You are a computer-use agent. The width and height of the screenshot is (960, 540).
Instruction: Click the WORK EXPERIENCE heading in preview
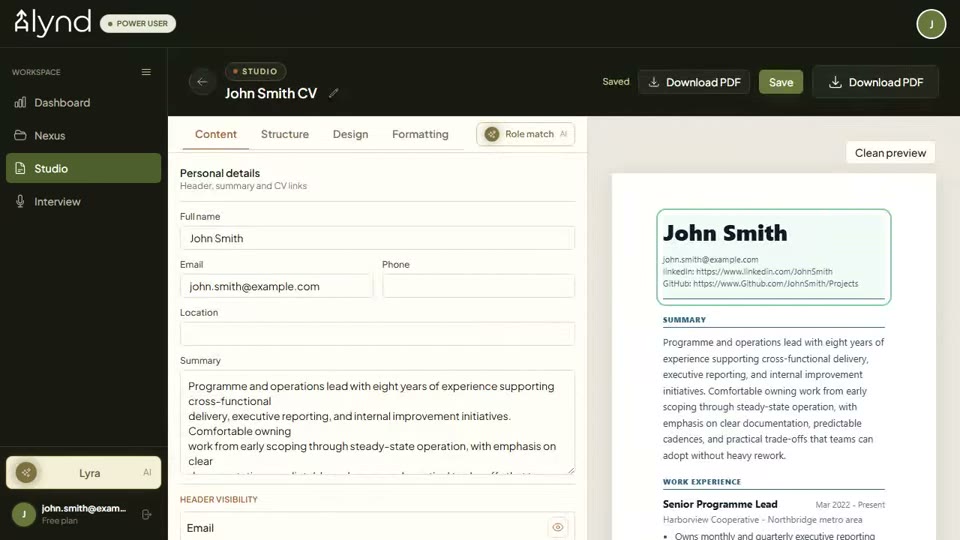point(702,482)
